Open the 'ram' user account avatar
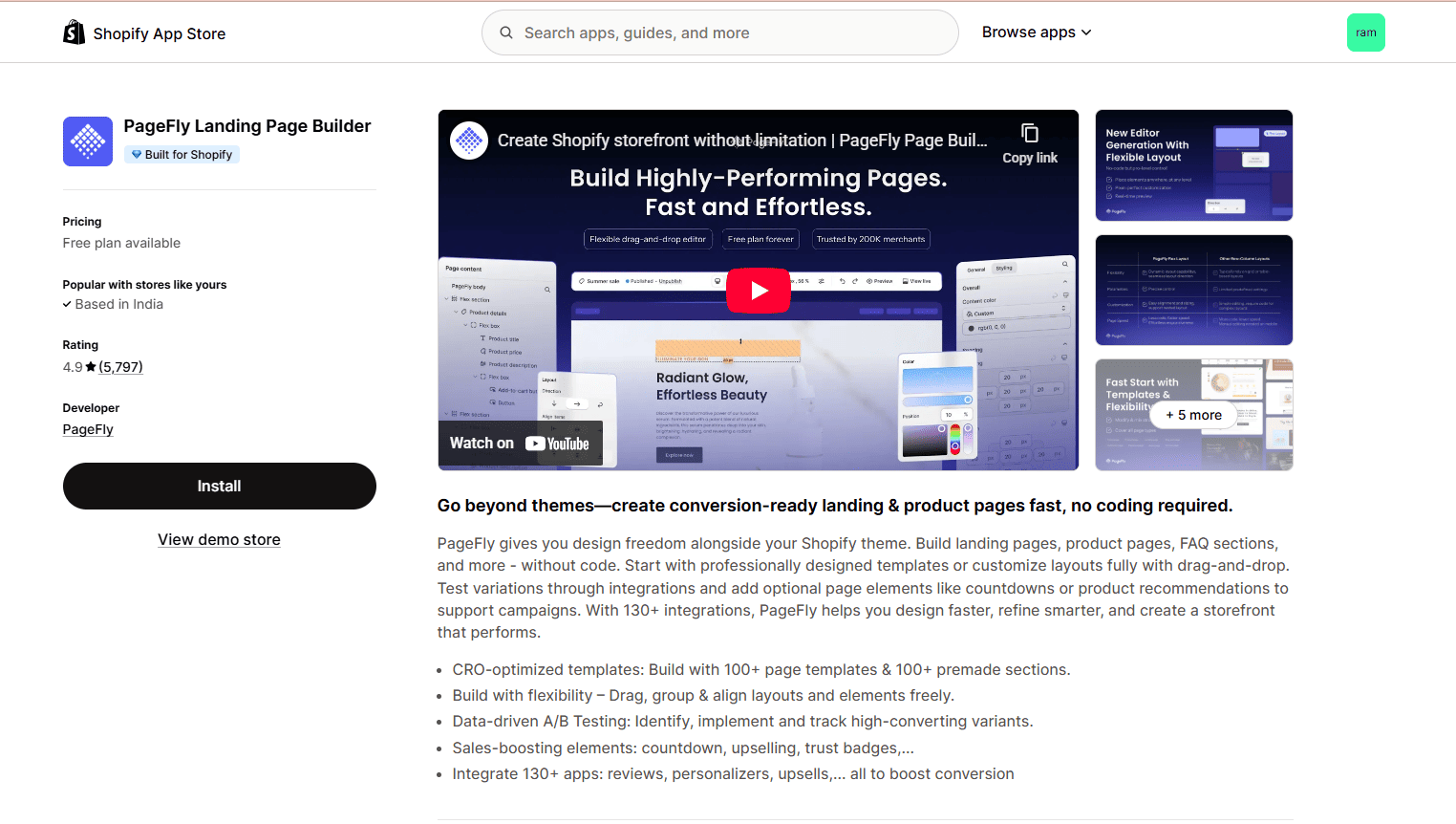This screenshot has width=1456, height=824. click(1365, 33)
